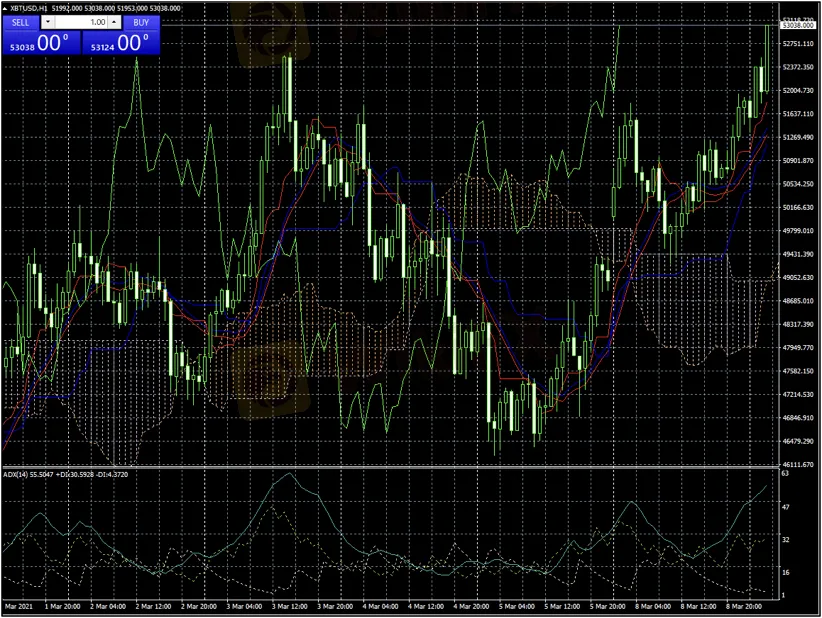The image size is (822, 618).
Task: Click the volume decrease down arrow
Action: [47, 22]
